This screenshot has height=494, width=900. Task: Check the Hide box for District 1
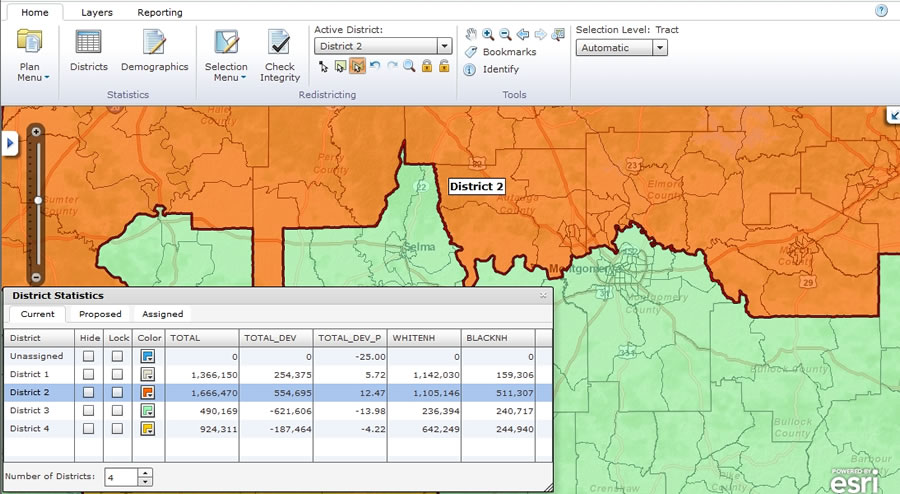click(x=88, y=374)
